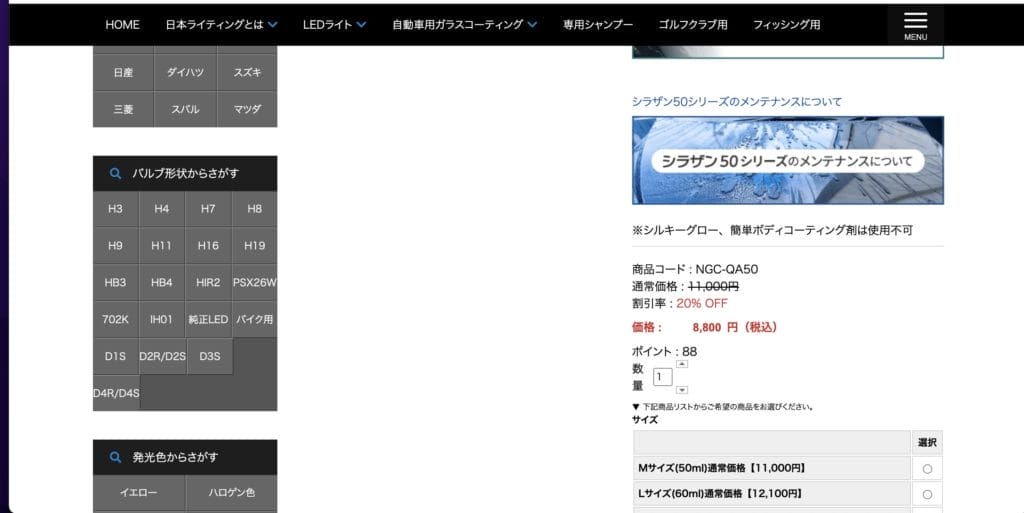Select the 日産 maker button
The width and height of the screenshot is (1024, 513).
[123, 72]
